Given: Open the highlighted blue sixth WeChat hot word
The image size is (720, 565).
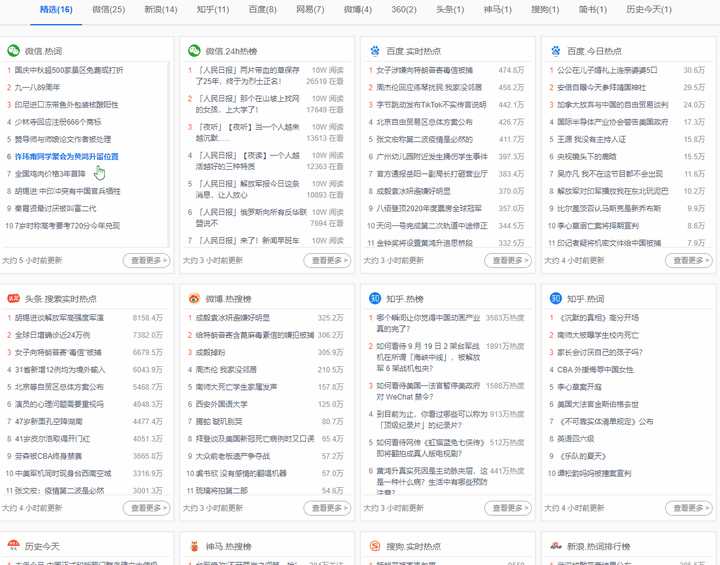Looking at the screenshot, I should tap(67, 157).
